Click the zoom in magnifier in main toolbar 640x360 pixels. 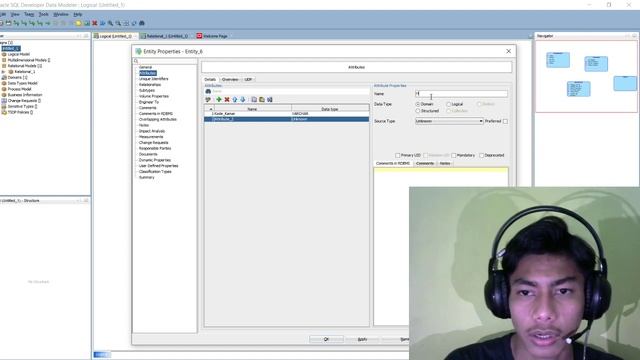point(110,23)
